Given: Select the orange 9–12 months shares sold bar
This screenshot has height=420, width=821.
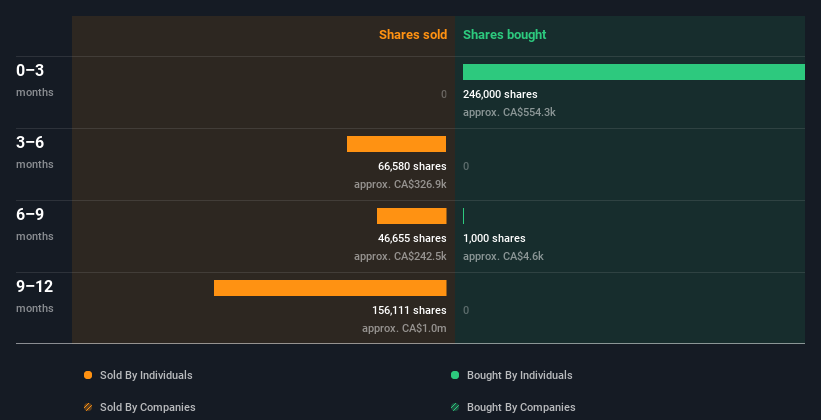Looking at the screenshot, I should pos(330,288).
